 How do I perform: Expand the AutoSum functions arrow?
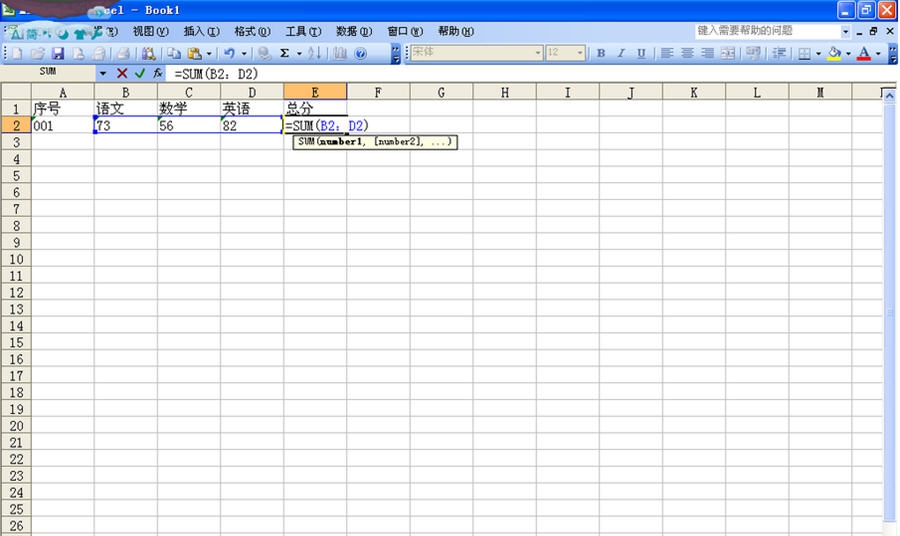pos(299,53)
